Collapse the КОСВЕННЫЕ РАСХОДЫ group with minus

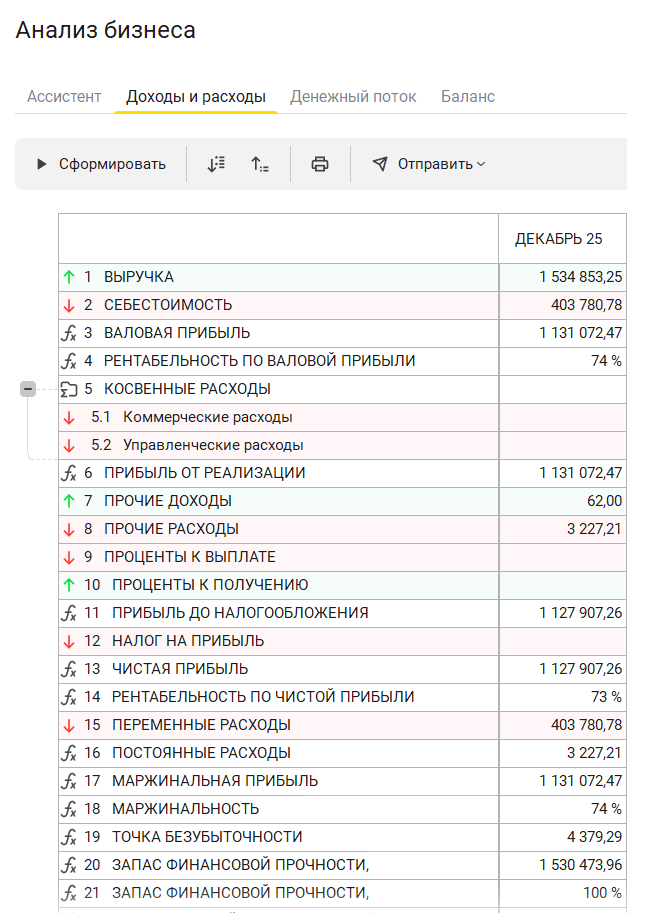(x=28, y=389)
